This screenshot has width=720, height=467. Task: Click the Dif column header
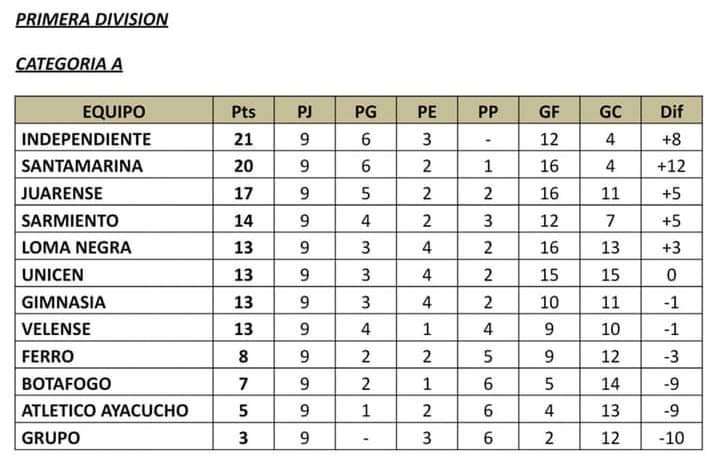671,110
